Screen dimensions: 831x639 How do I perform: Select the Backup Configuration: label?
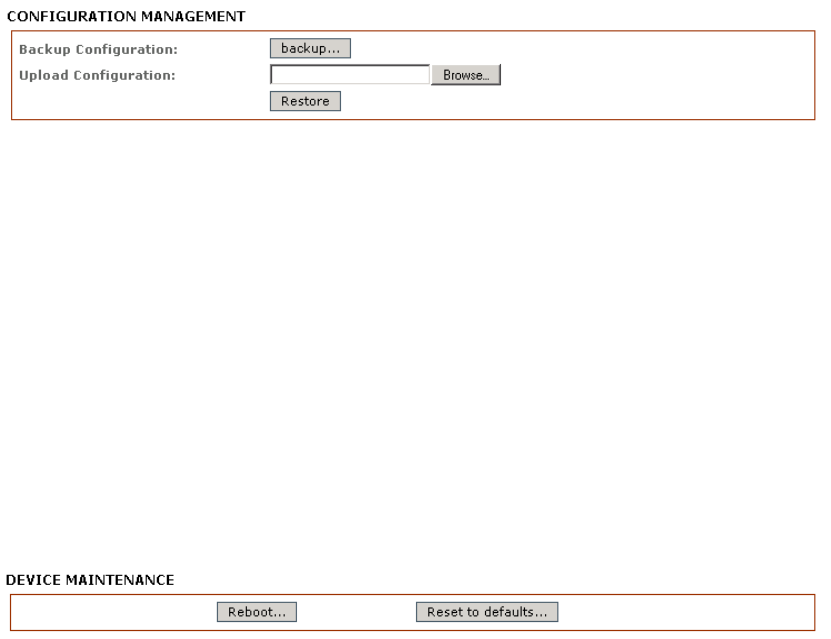99,49
